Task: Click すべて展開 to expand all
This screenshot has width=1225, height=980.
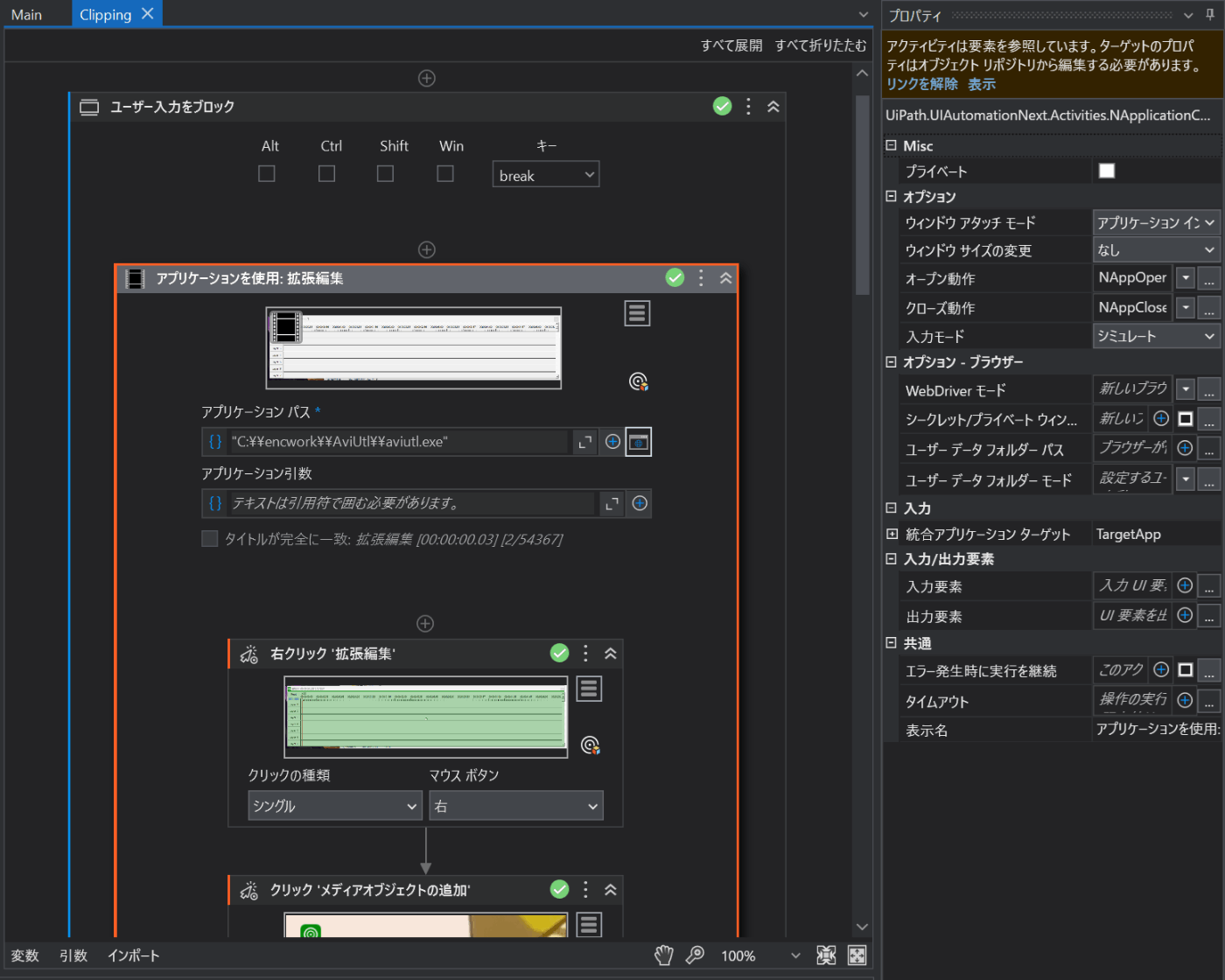Action: [x=731, y=45]
